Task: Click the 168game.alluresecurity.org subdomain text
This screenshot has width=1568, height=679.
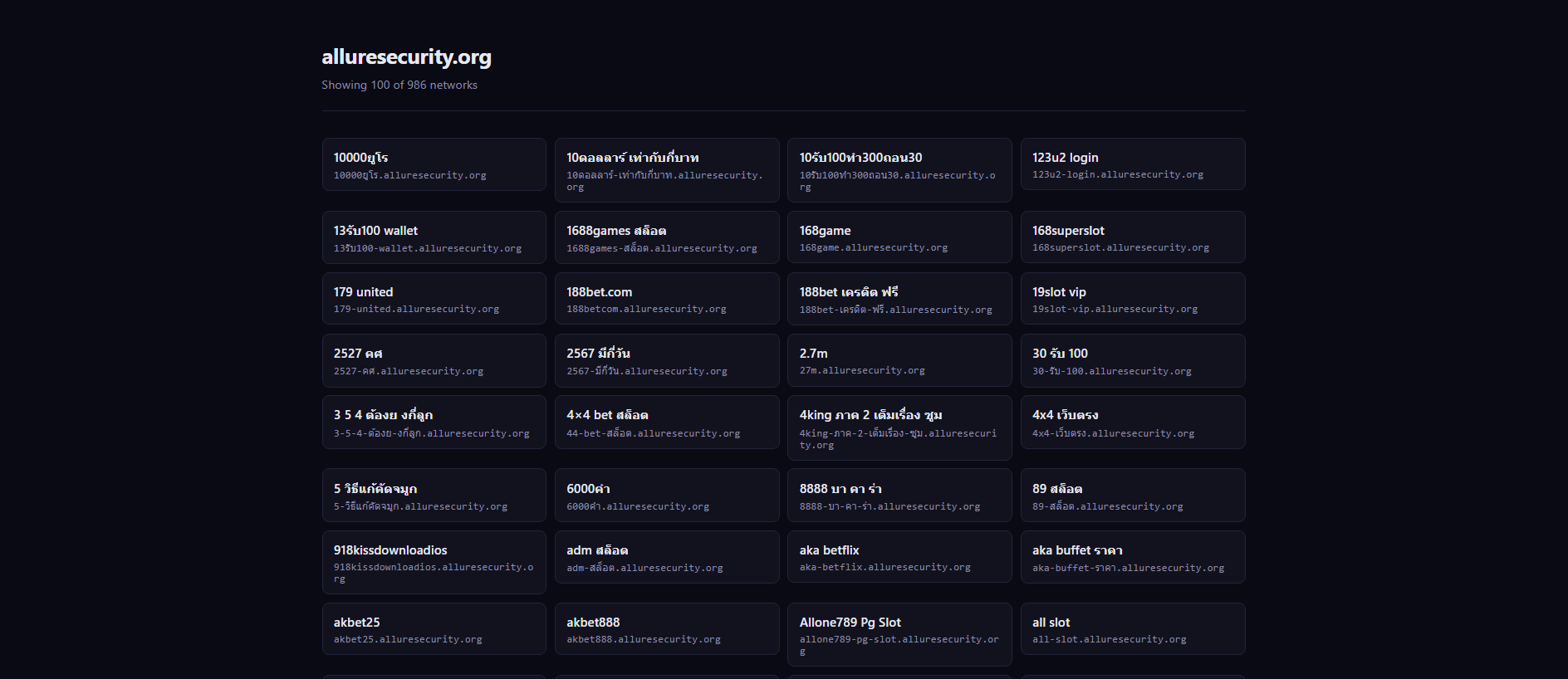Action: point(874,247)
